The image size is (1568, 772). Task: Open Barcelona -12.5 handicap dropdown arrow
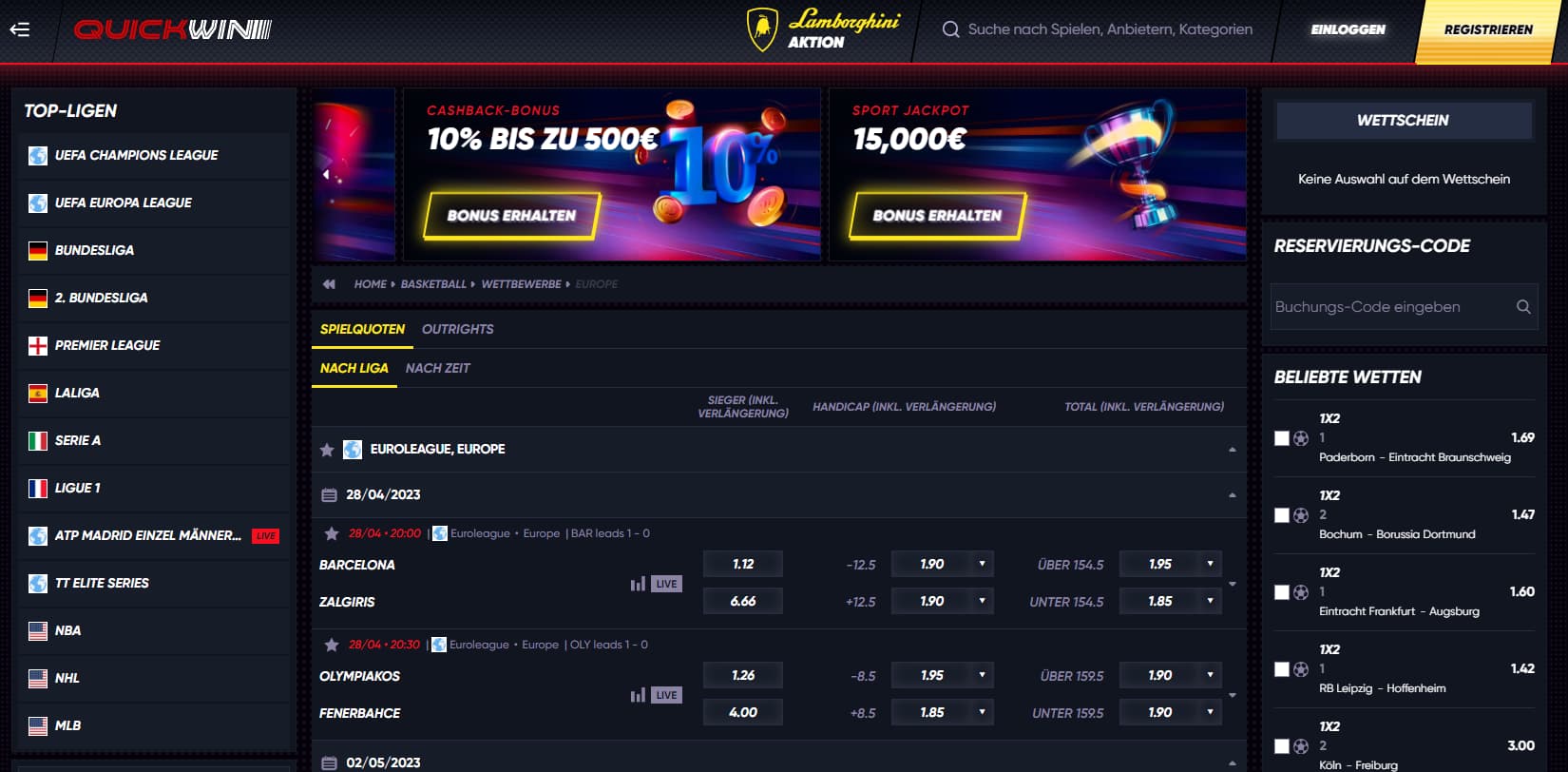982,564
